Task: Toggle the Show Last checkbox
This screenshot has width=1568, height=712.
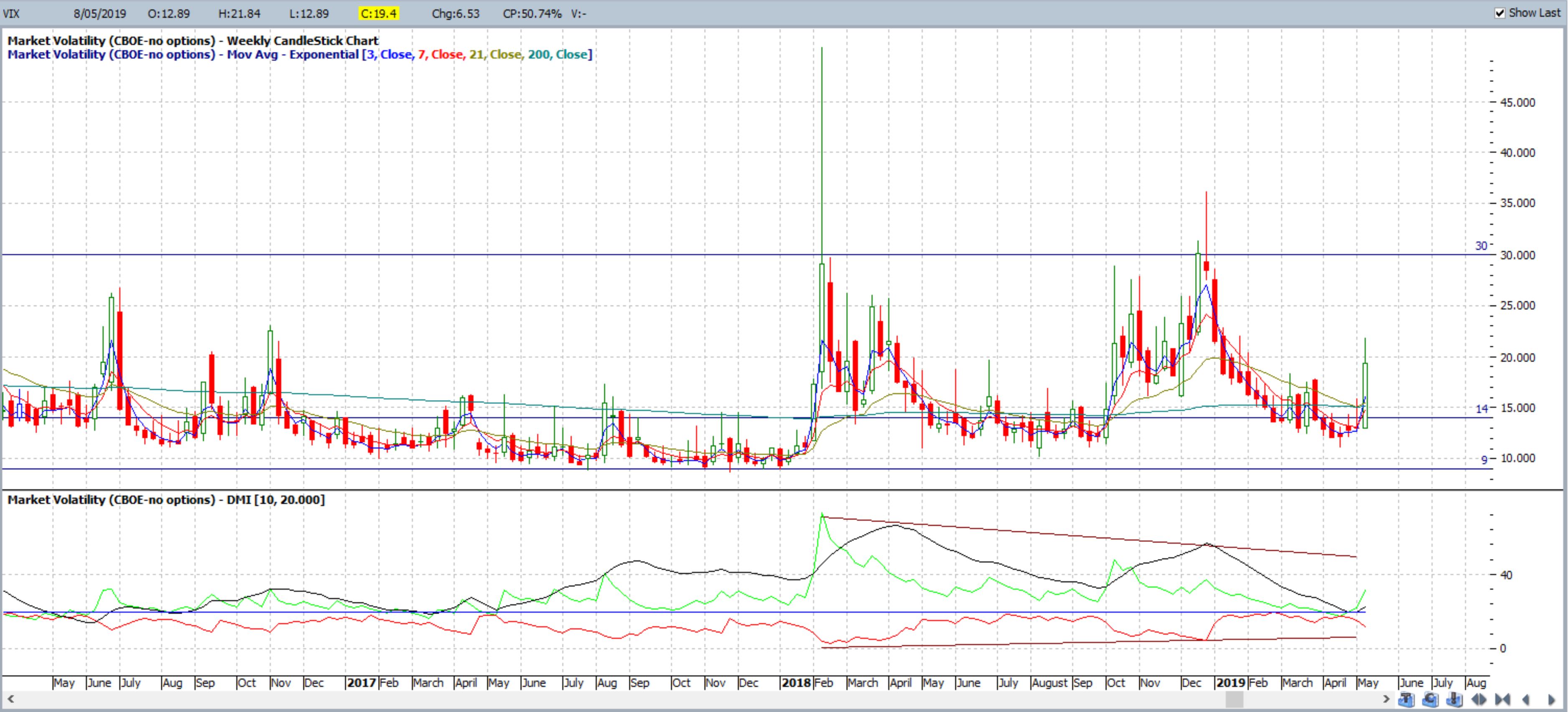Action: 1500,13
